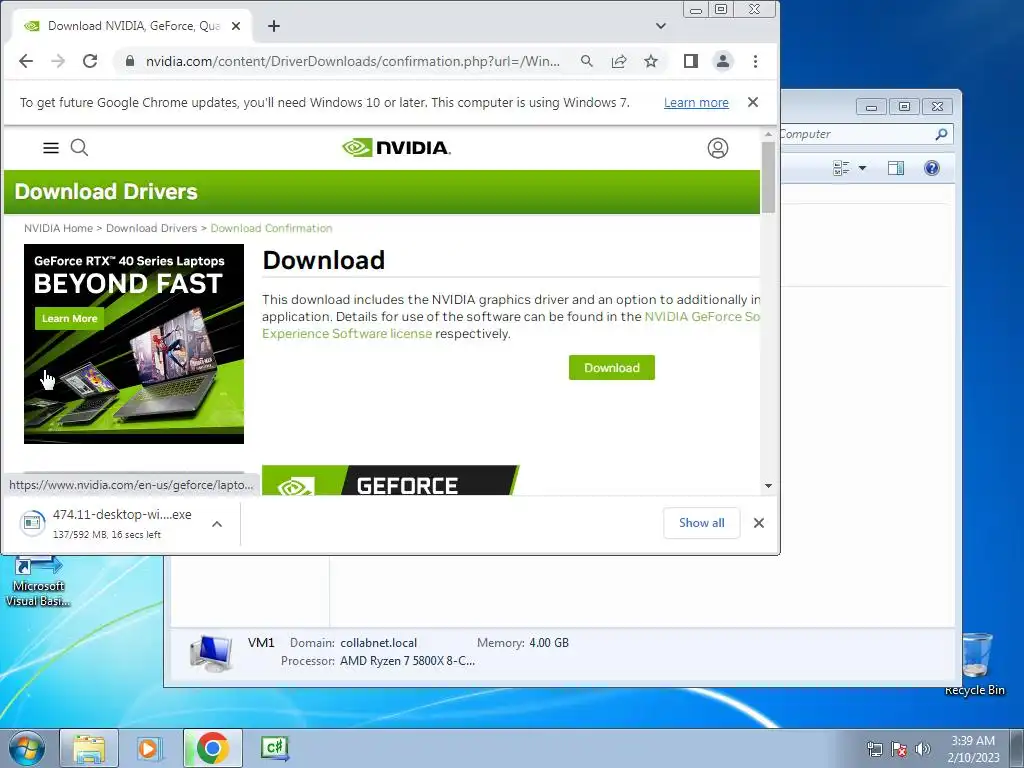Click the scrollbar down arrow
Viewport: 1024px width, 768px height.
click(768, 486)
